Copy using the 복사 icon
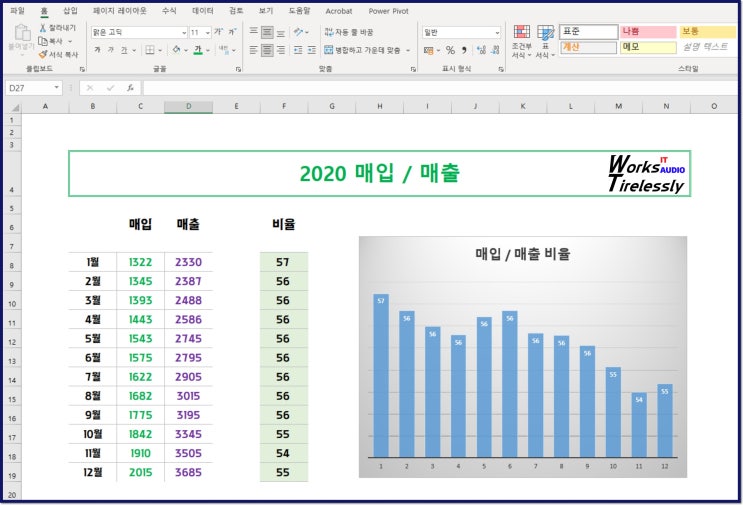Screen dimensions: 743x505 [43, 41]
